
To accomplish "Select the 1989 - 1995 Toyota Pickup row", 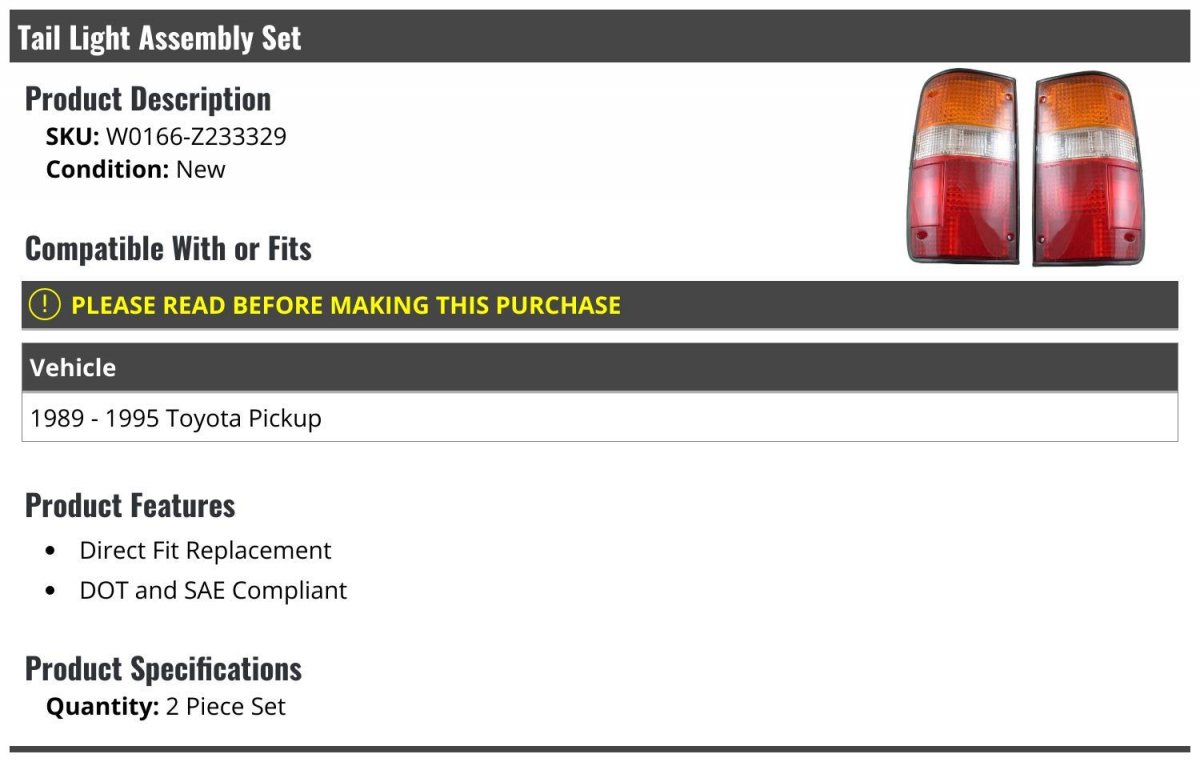I will click(x=176, y=418).
